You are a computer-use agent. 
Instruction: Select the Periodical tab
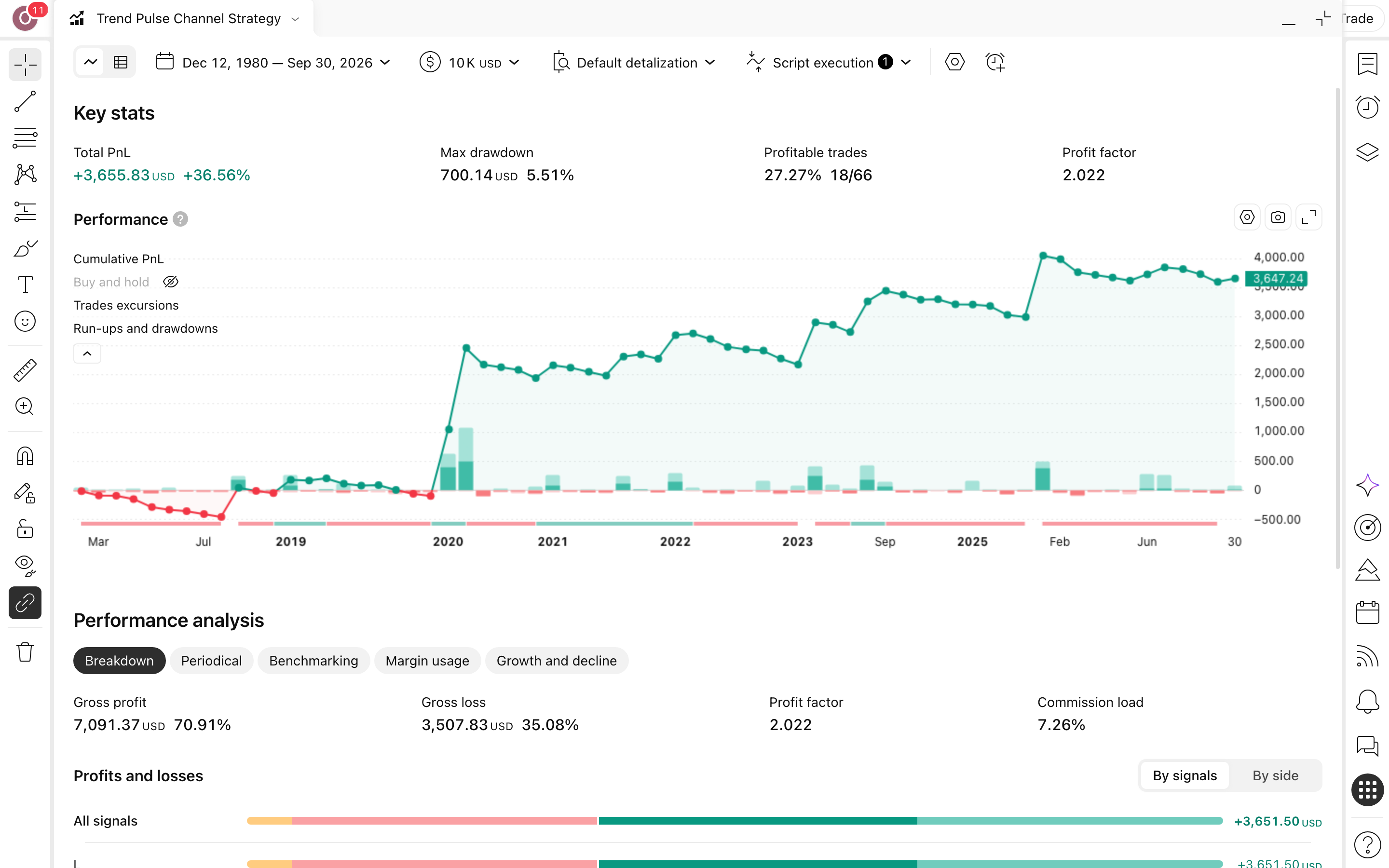coord(211,661)
